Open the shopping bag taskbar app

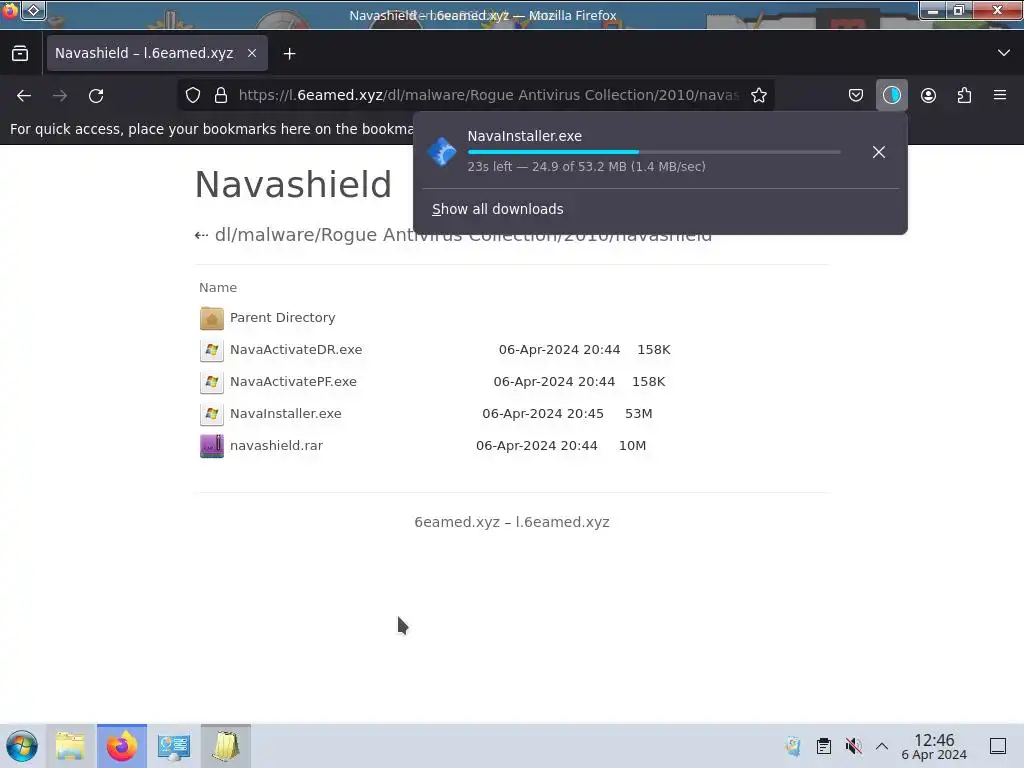point(226,746)
